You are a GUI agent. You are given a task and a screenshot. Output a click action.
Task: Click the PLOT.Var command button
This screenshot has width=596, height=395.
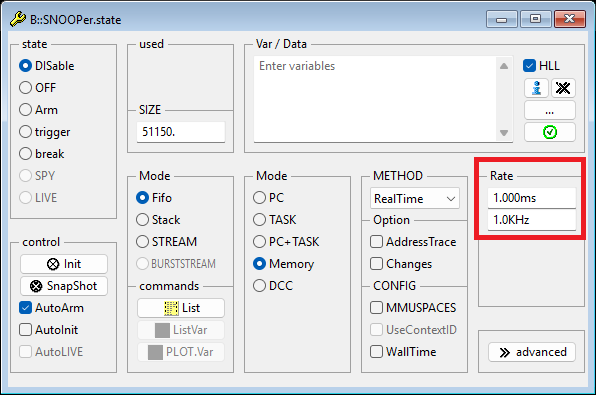(181, 352)
